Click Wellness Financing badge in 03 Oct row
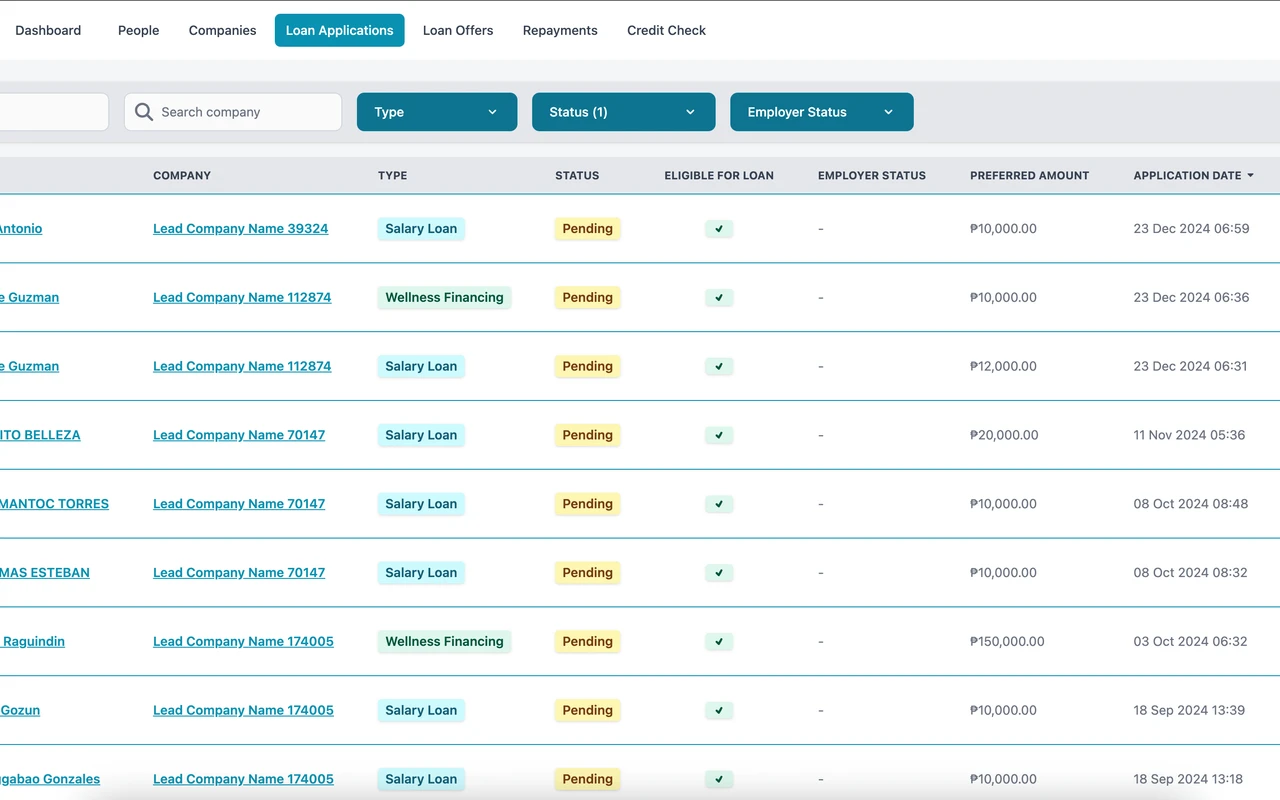This screenshot has width=1280, height=800. coord(444,642)
